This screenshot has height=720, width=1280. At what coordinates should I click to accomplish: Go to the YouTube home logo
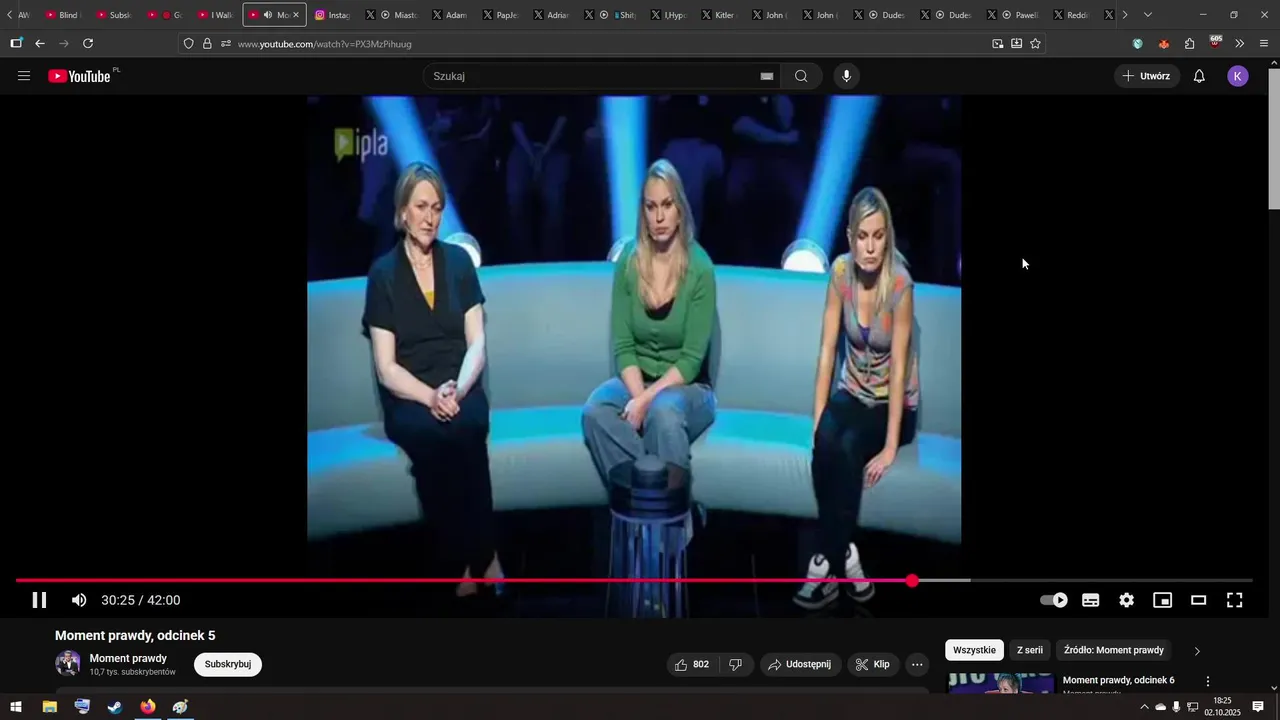[80, 76]
